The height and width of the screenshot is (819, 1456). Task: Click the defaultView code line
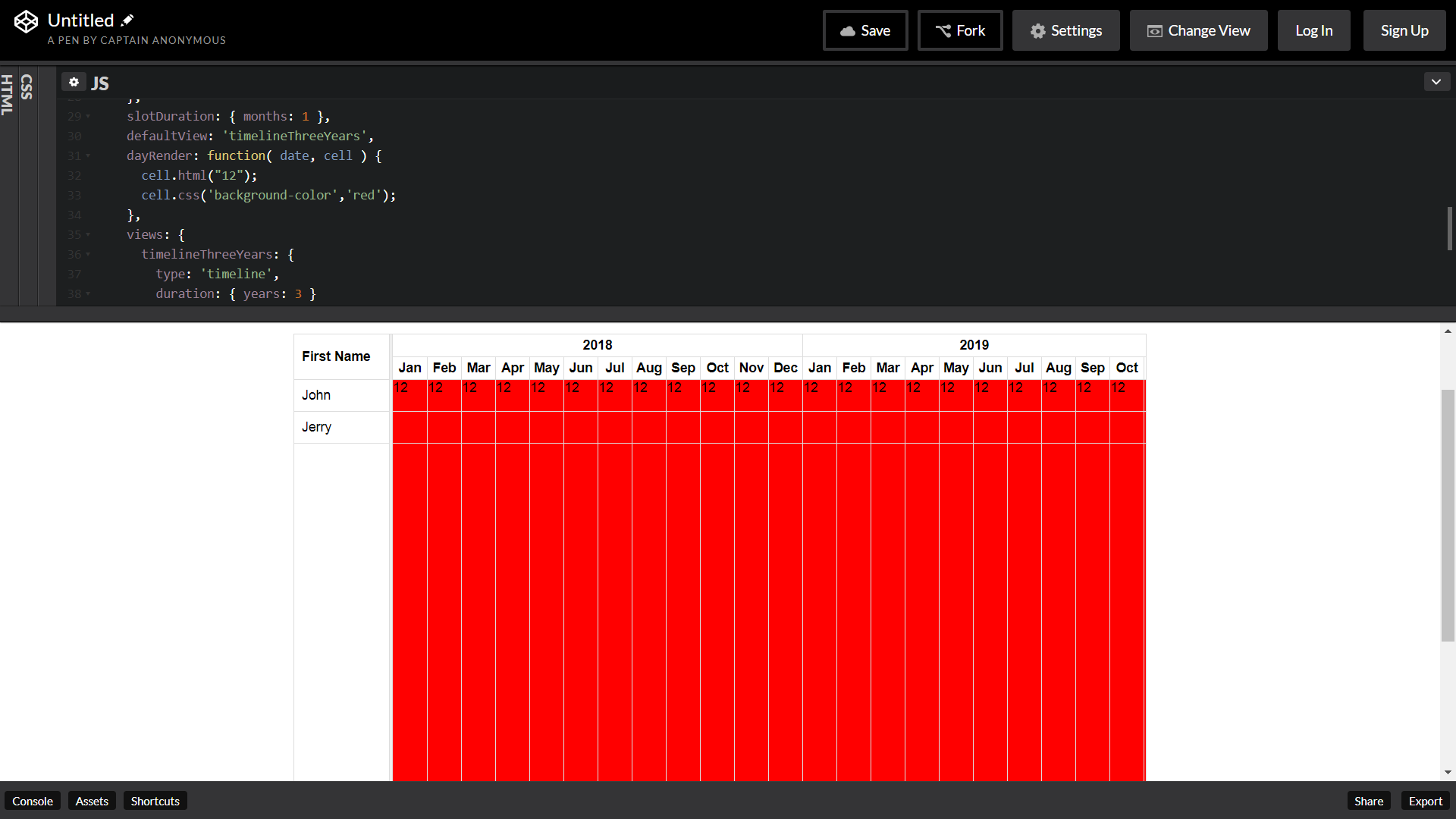click(x=250, y=136)
